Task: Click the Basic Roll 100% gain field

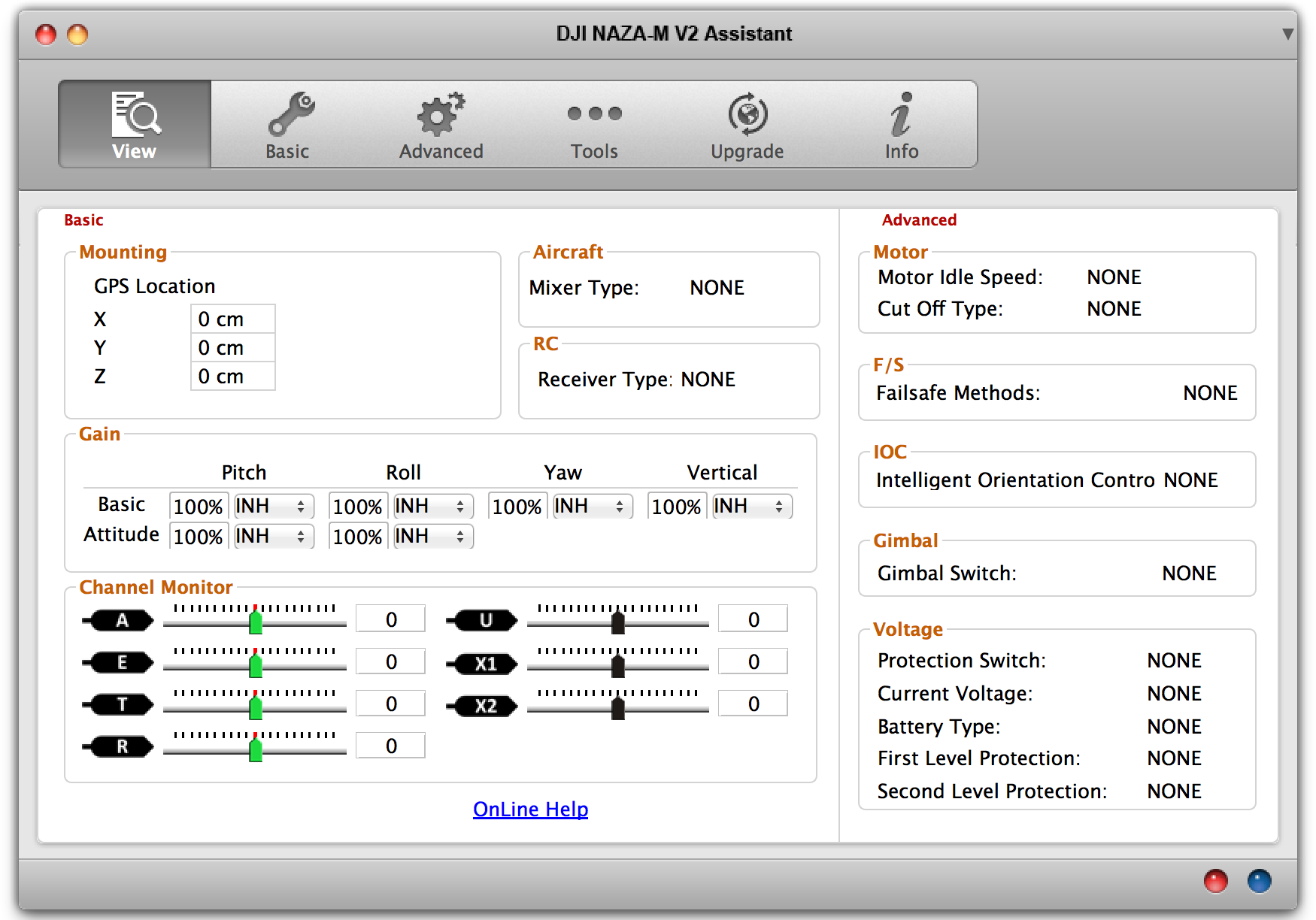Action: [x=358, y=507]
